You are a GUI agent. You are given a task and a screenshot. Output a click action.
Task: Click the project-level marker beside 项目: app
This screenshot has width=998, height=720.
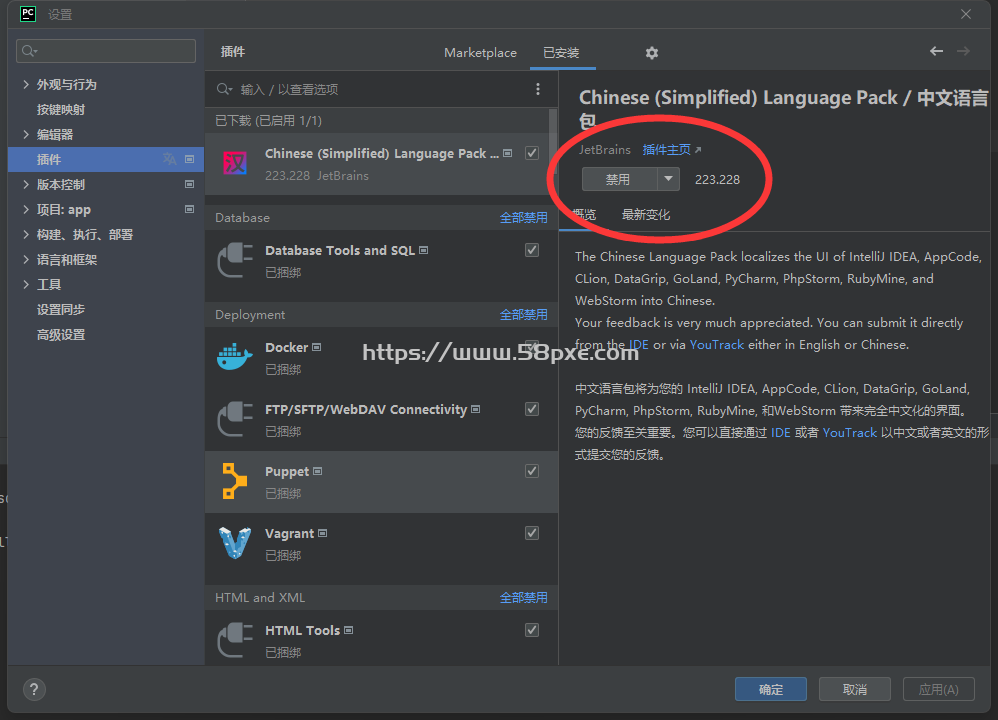coord(189,209)
